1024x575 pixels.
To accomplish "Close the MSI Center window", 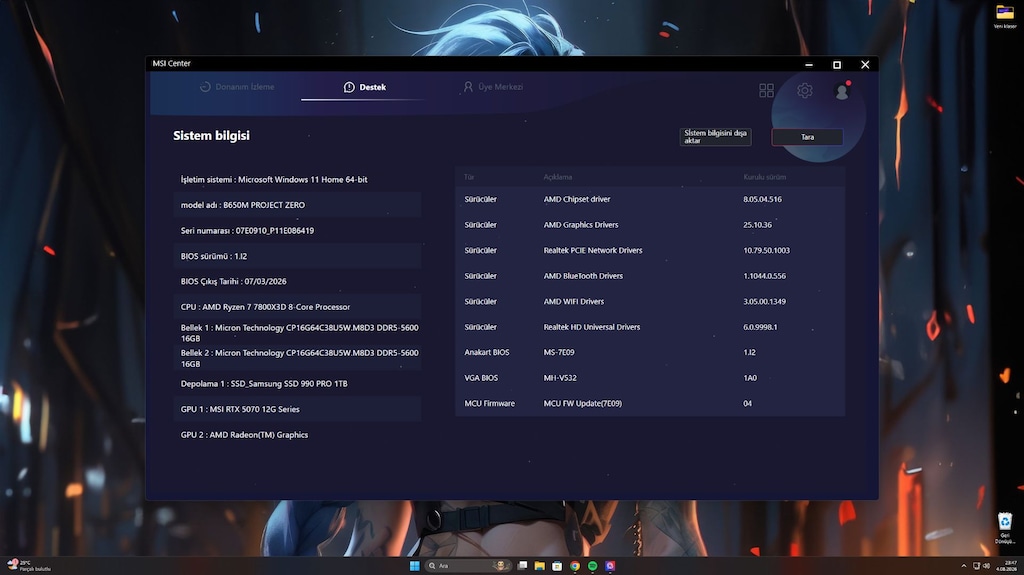I will tap(865, 64).
